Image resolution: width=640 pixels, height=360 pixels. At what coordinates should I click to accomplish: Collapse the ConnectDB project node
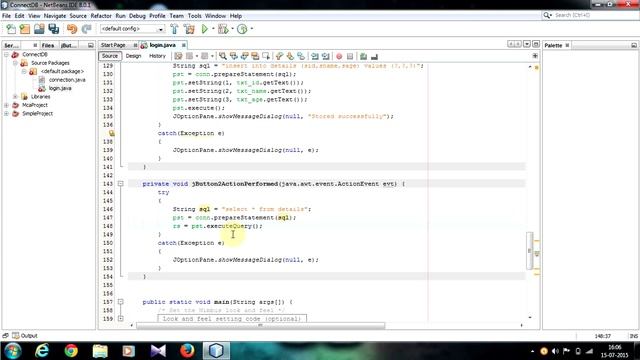click(x=7, y=54)
